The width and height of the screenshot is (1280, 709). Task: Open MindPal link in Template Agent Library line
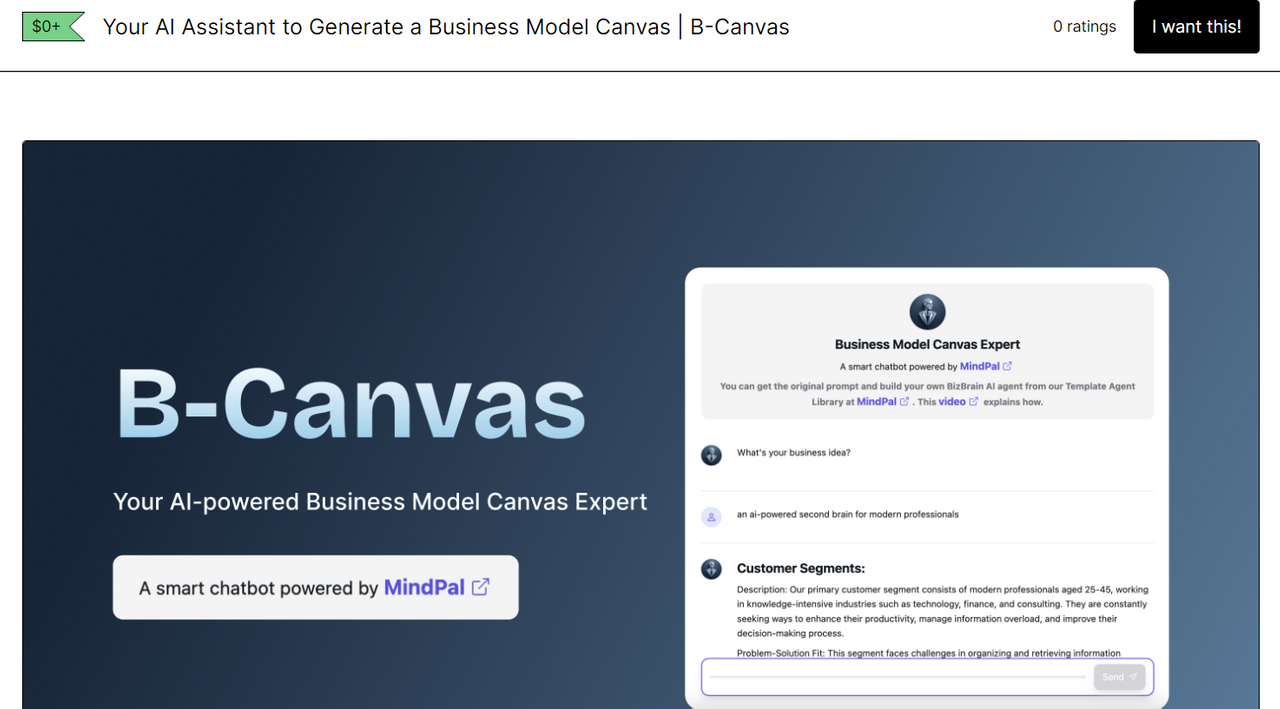pos(876,402)
